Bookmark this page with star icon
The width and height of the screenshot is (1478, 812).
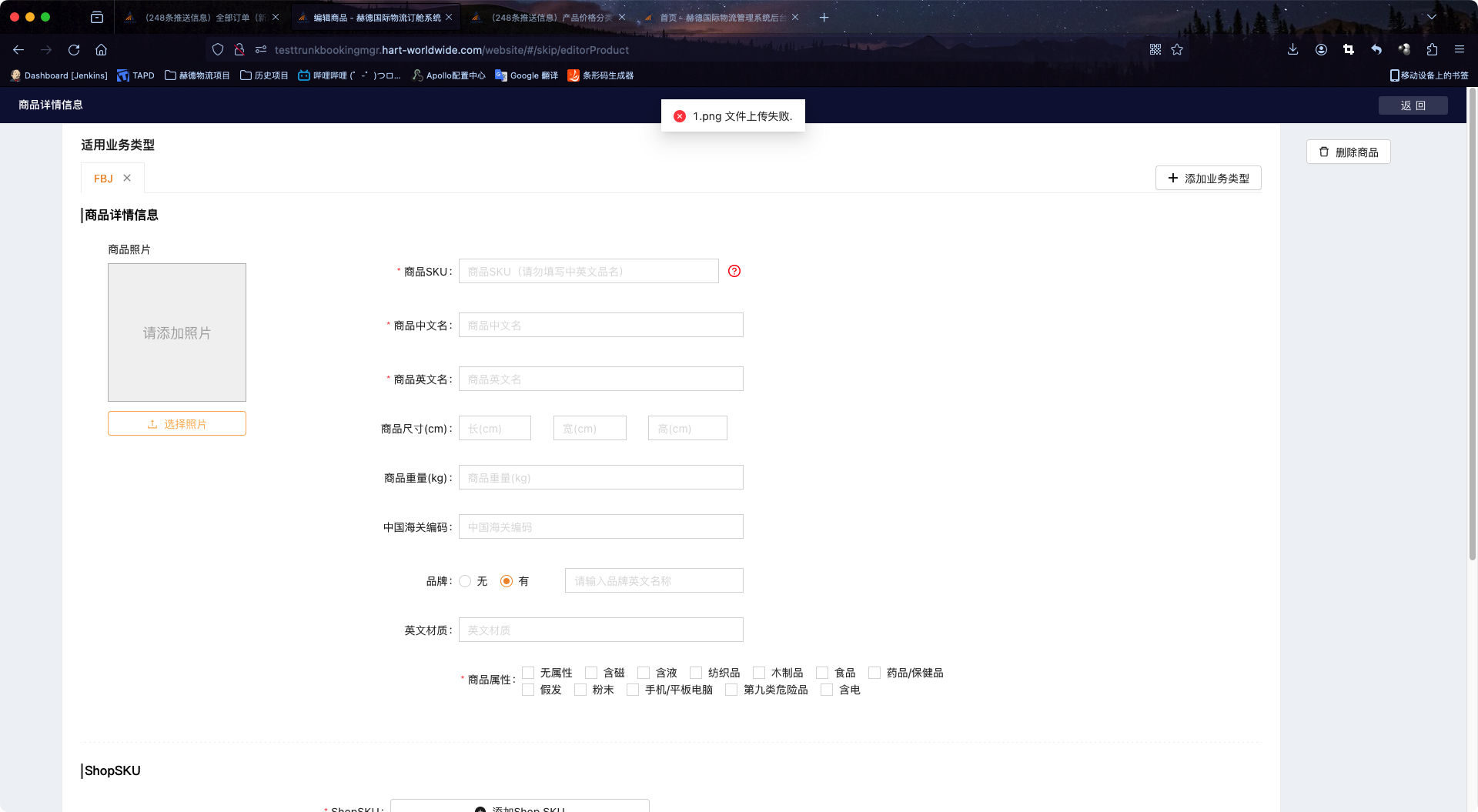(x=1177, y=50)
